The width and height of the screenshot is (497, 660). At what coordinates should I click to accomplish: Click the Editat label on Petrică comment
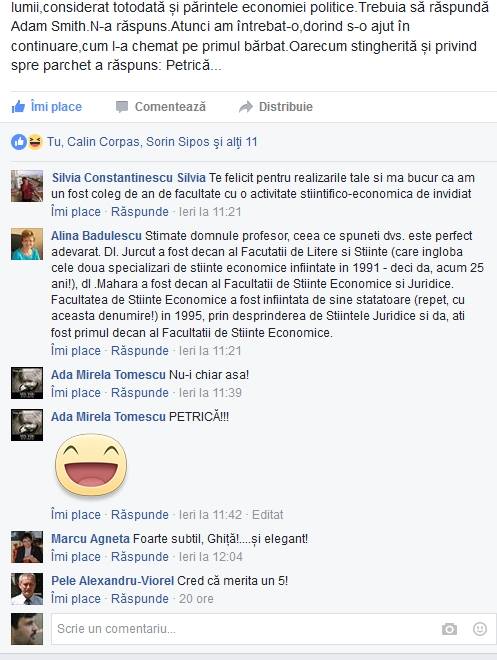point(268,515)
